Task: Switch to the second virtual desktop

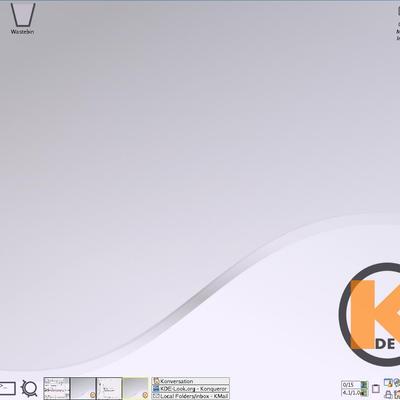Action: click(x=83, y=388)
